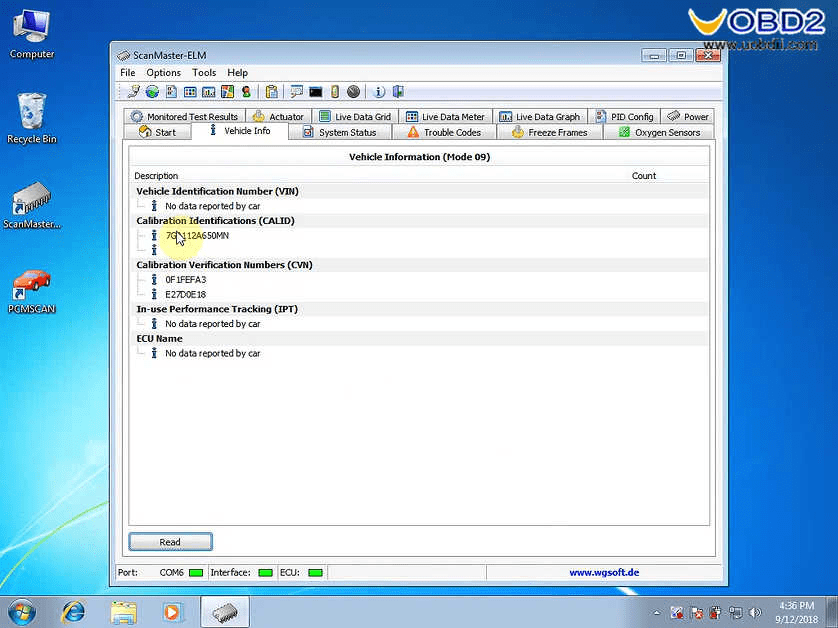Open the Options menu
The image size is (838, 628).
[x=163, y=72]
